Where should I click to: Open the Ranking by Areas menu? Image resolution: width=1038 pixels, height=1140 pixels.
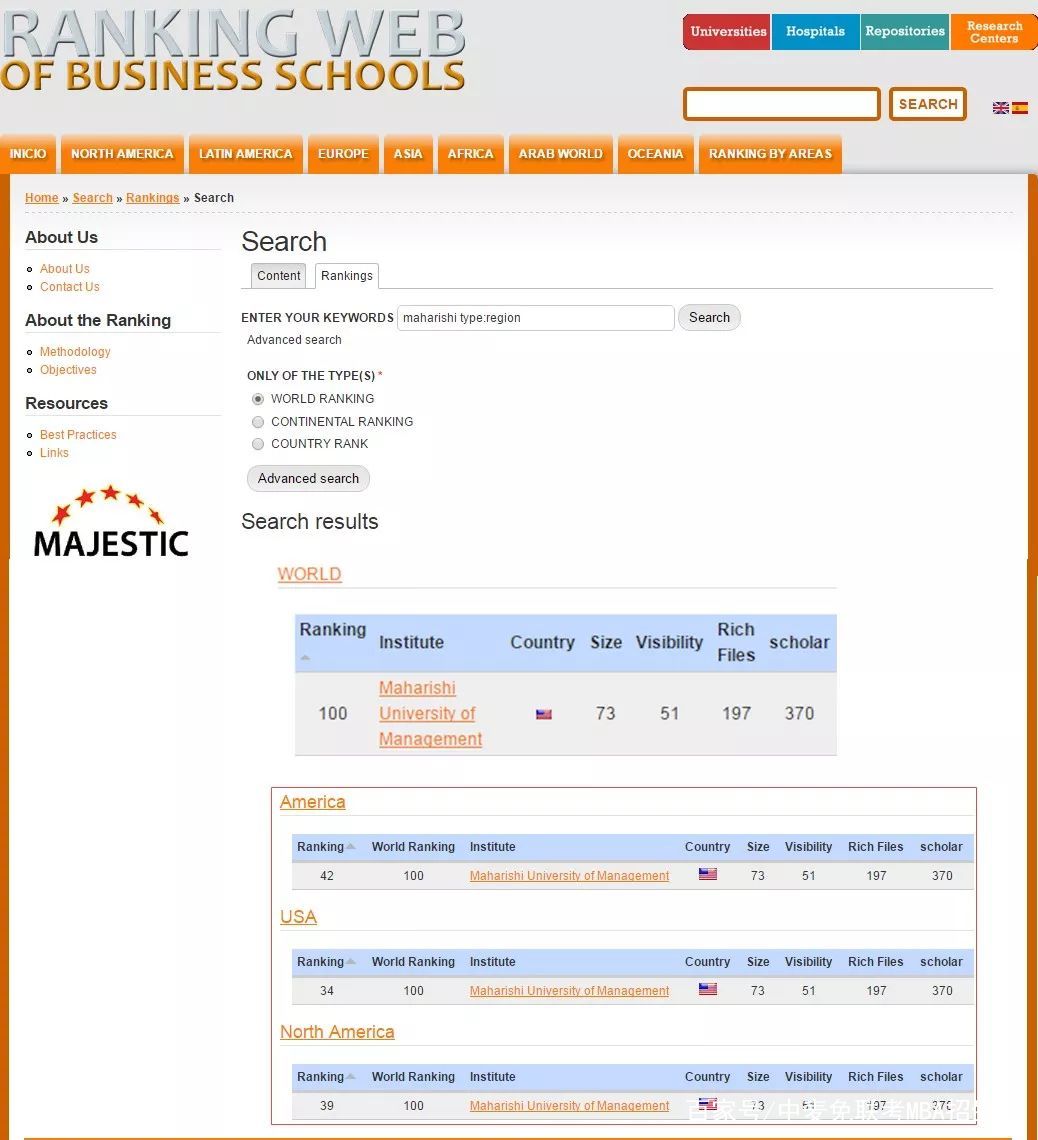(x=769, y=154)
